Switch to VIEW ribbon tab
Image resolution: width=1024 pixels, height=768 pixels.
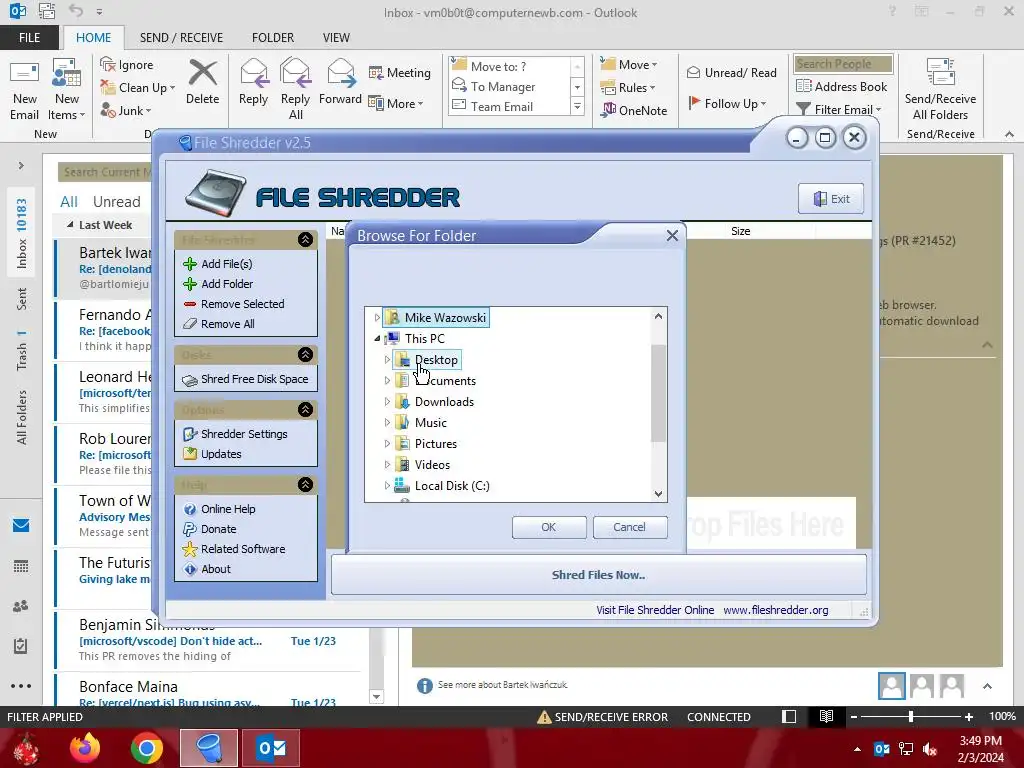(336, 38)
